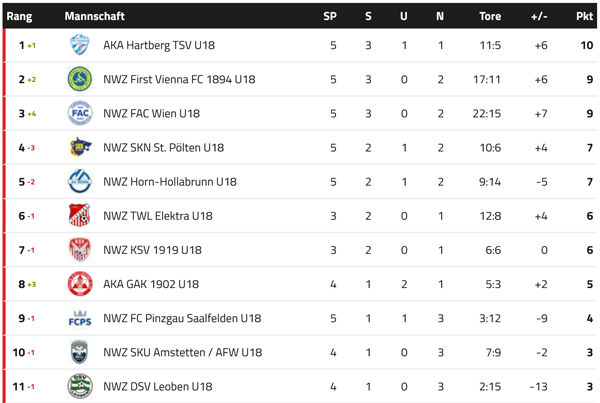
Task: Open the NWZ FC Pinzgau Saalfelden U18 link
Action: point(182,319)
